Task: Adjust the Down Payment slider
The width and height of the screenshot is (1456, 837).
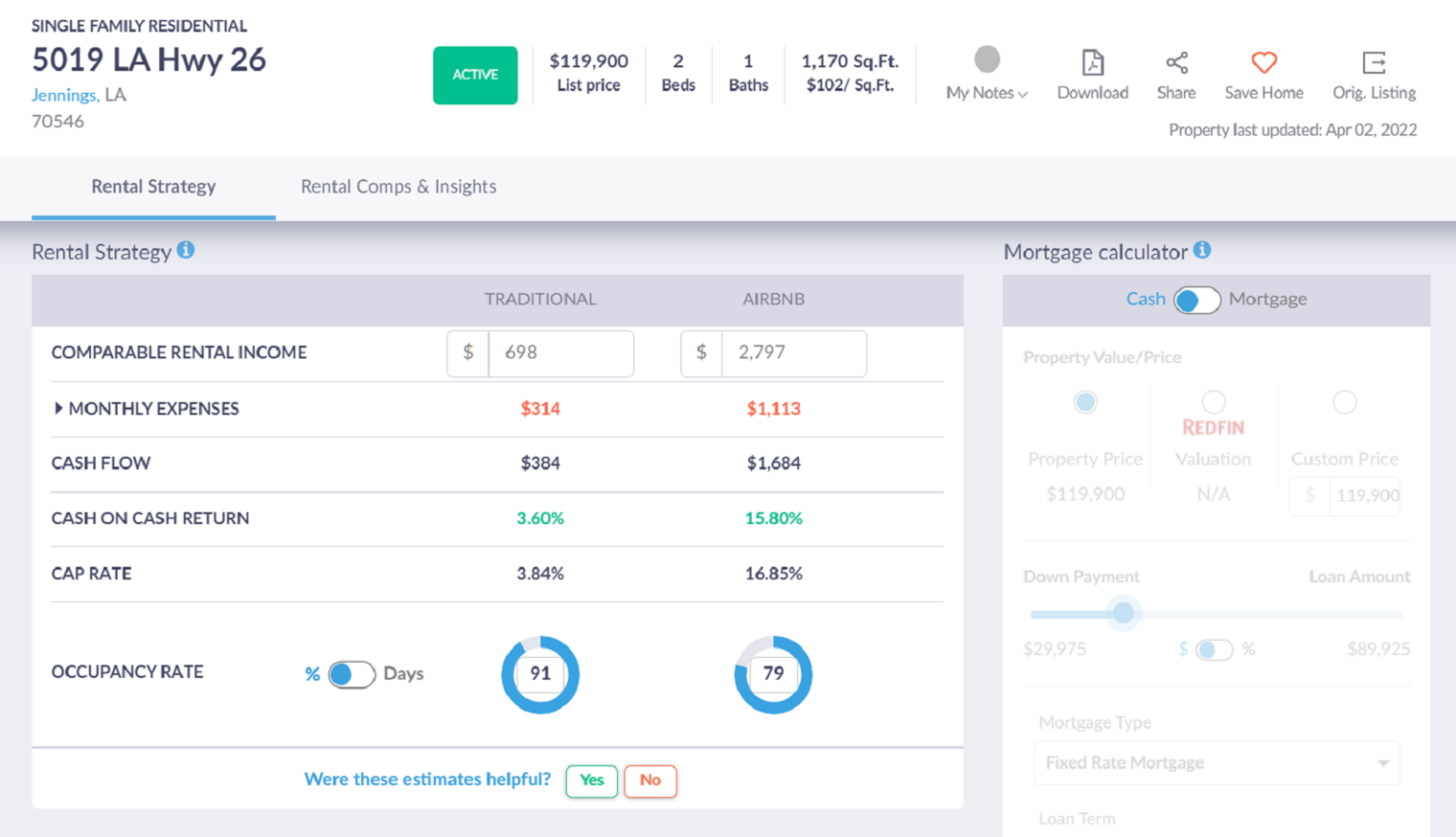Action: coord(1122,613)
